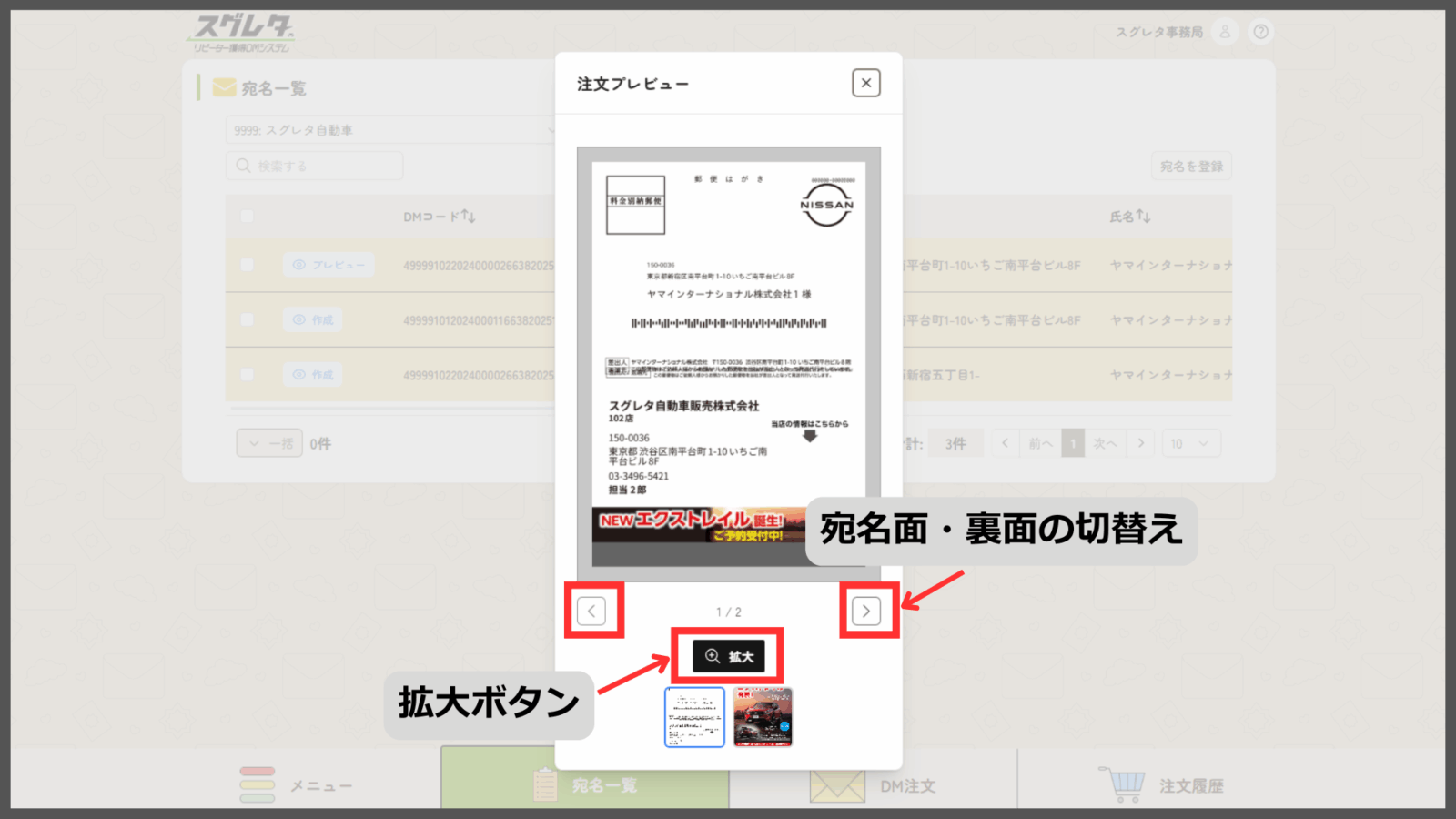Open the 一括 bulk action dropdown
Screen dimensions: 1456x819
[x=269, y=443]
